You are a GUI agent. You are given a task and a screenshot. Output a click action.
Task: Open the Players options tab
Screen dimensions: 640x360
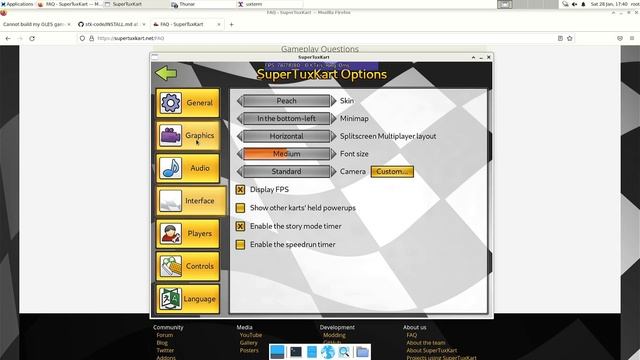(x=188, y=233)
